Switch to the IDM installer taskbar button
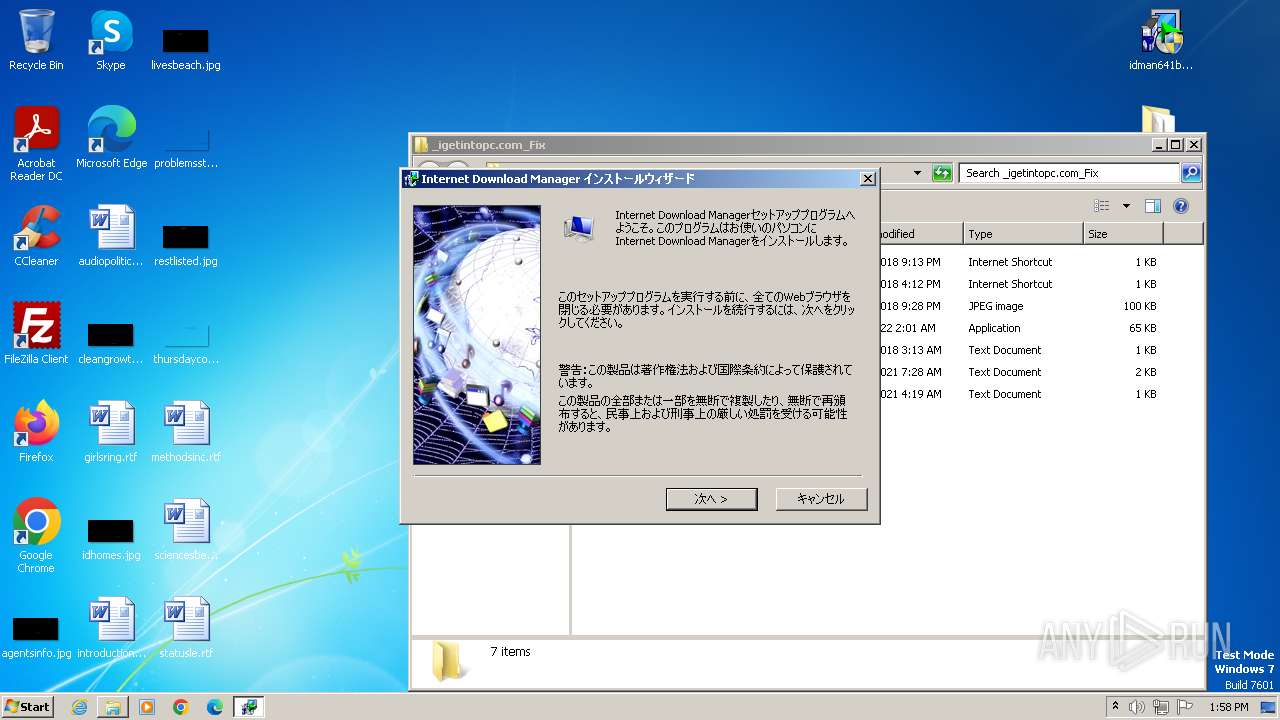Screen dimensions: 1280x720 (249, 707)
